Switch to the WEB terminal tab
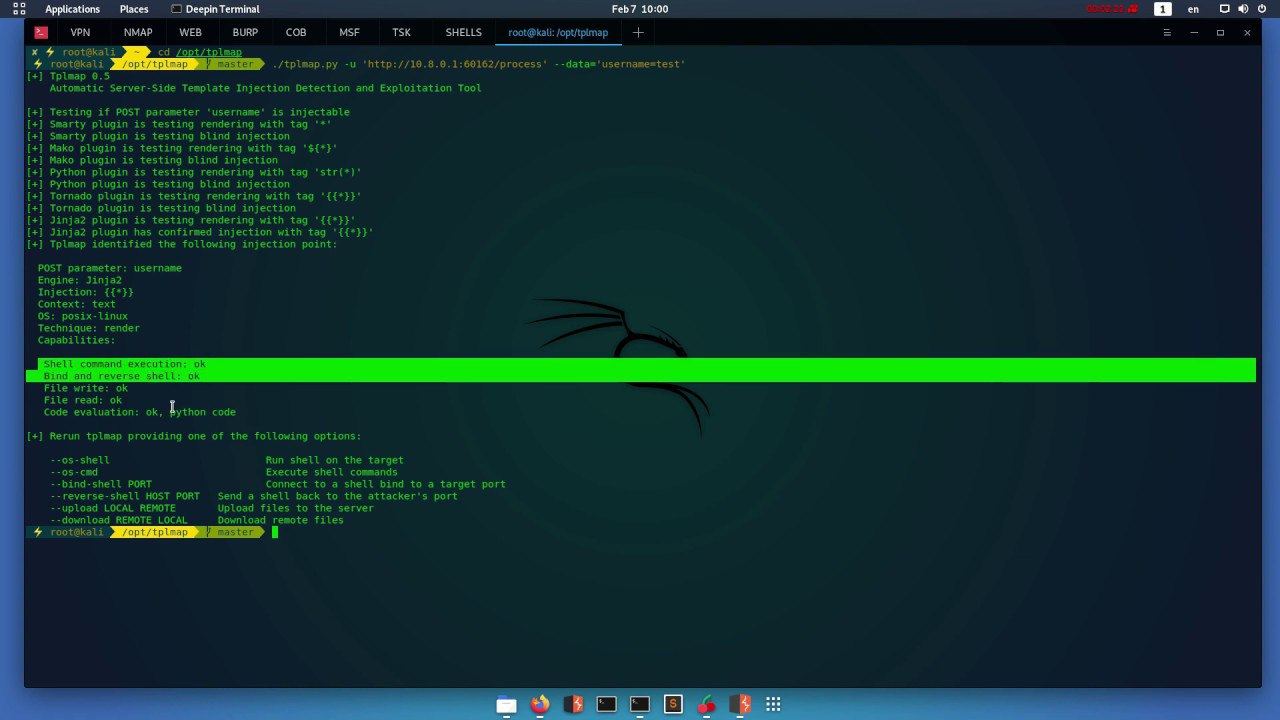Screen dimensions: 1280x720 [190, 32]
